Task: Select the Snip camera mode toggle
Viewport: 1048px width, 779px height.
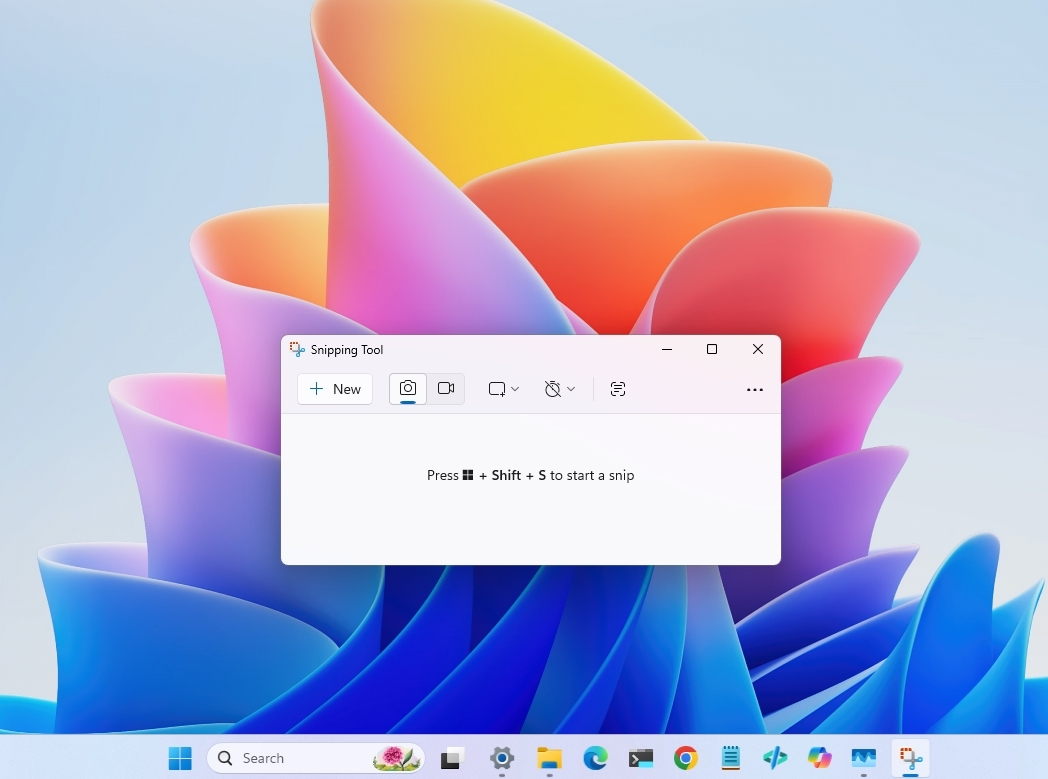Action: (408, 389)
